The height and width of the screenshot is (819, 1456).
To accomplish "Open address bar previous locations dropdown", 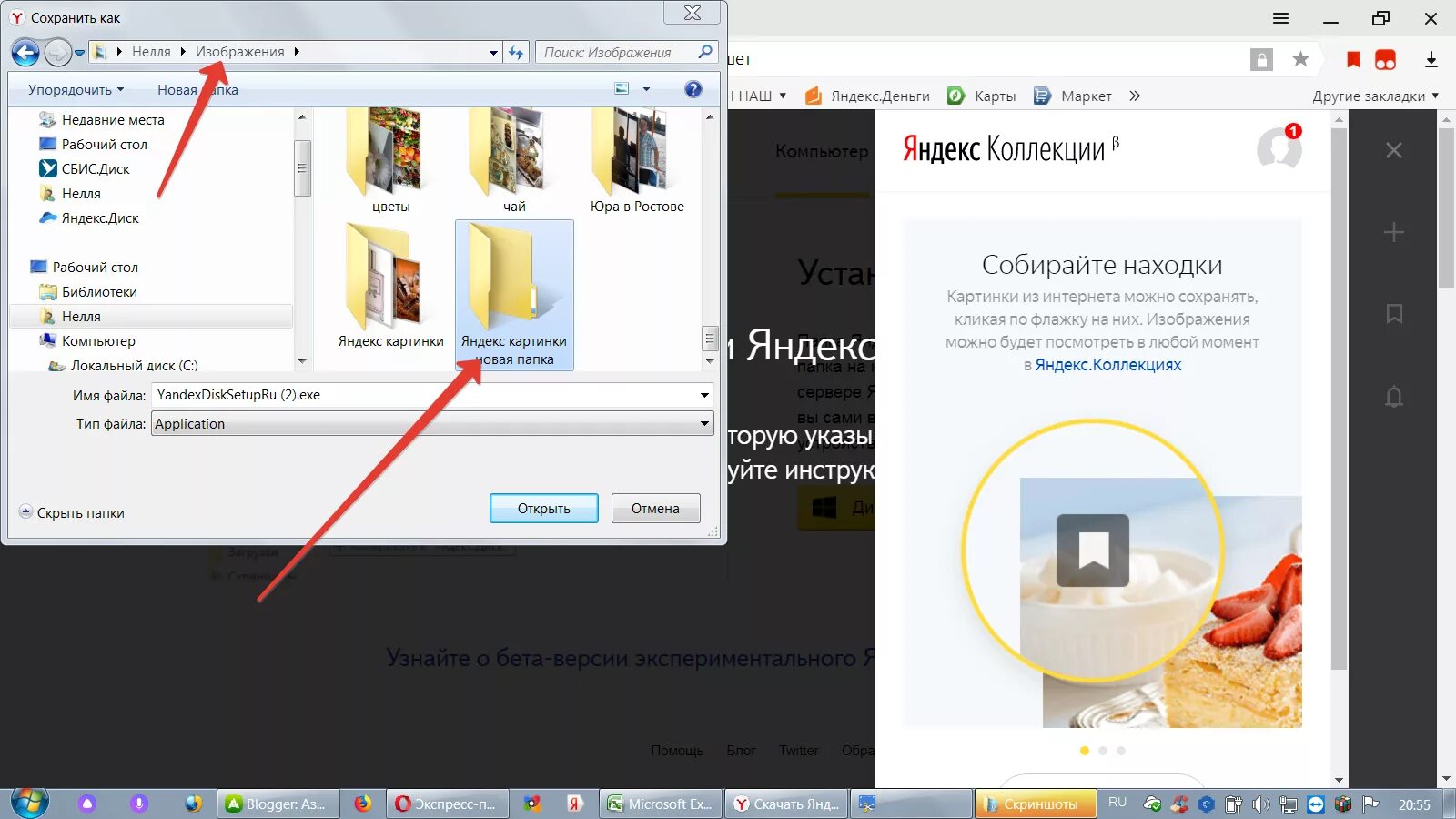I will point(493,53).
